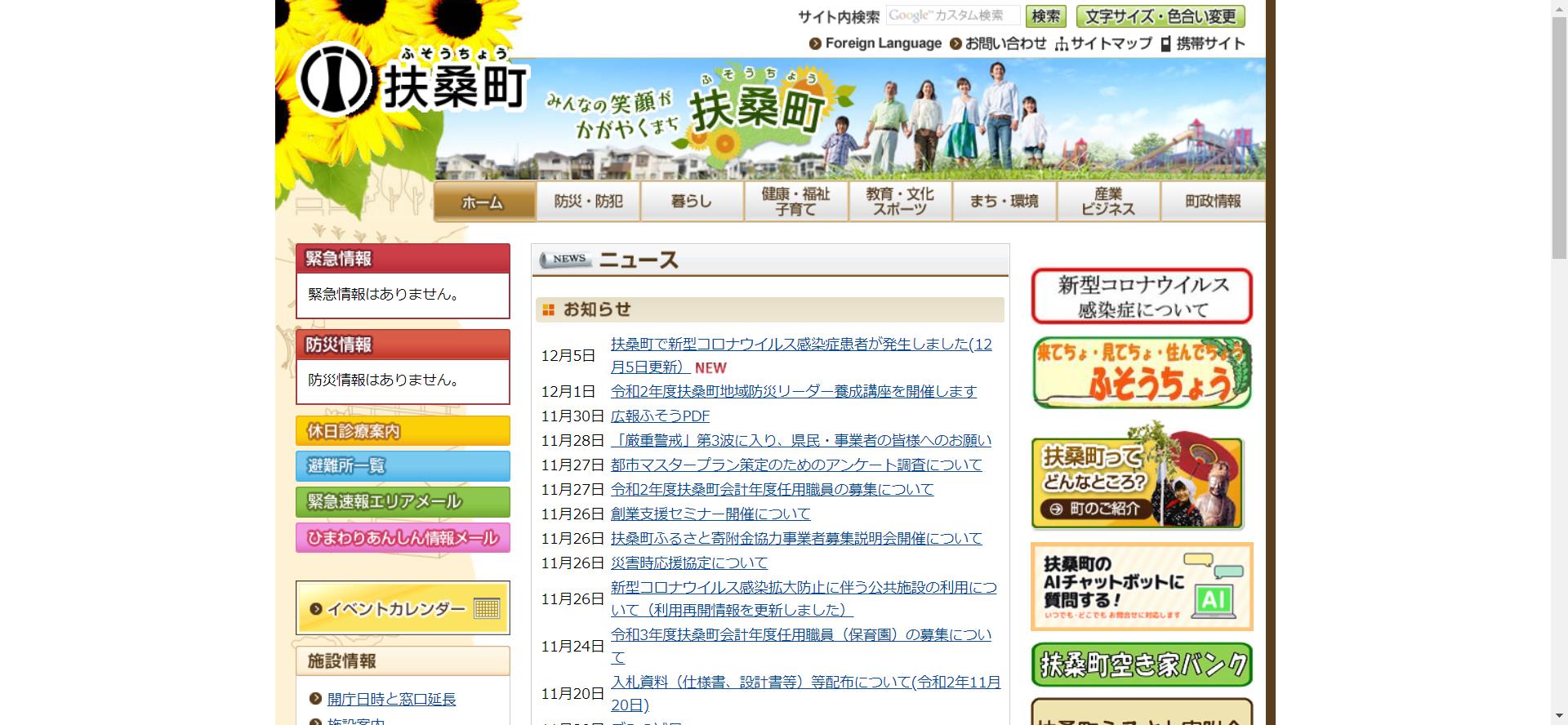Viewport: 1568px width, 725px height.
Task: Click the orange squares icon beside お知らせ
Action: [548, 309]
